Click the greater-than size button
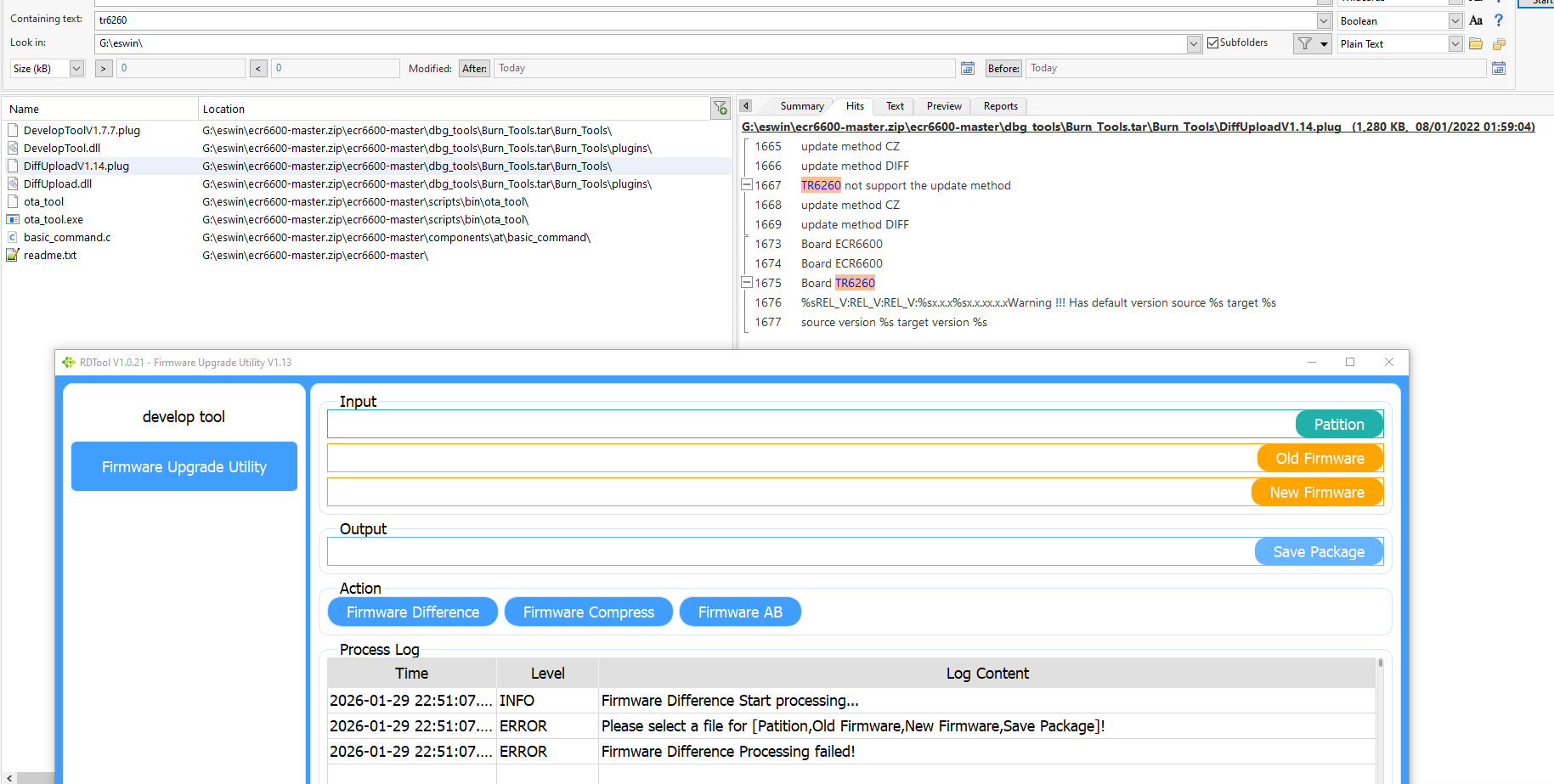The height and width of the screenshot is (784, 1554). click(x=104, y=68)
